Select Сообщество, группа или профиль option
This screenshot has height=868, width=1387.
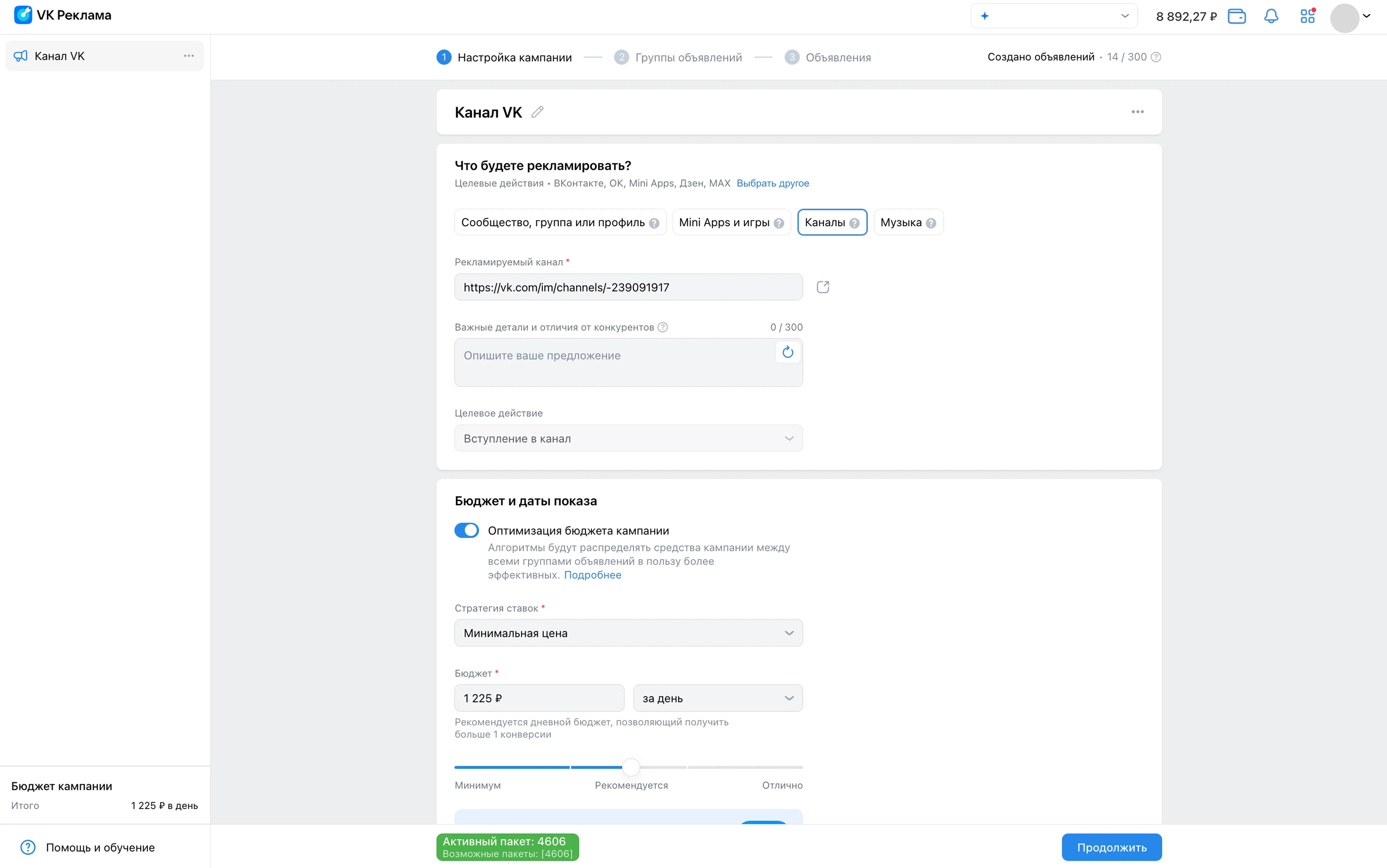click(x=560, y=222)
